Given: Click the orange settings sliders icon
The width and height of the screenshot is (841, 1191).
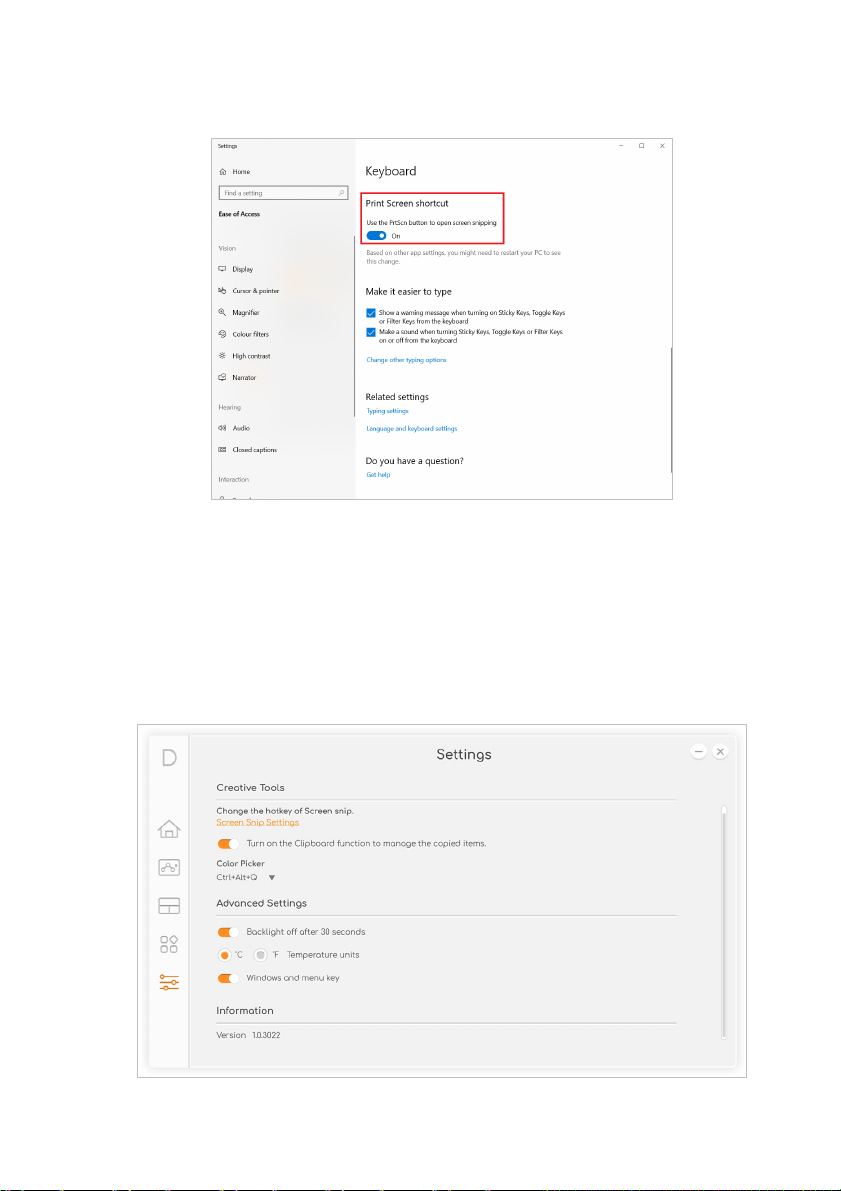Looking at the screenshot, I should point(169,983).
